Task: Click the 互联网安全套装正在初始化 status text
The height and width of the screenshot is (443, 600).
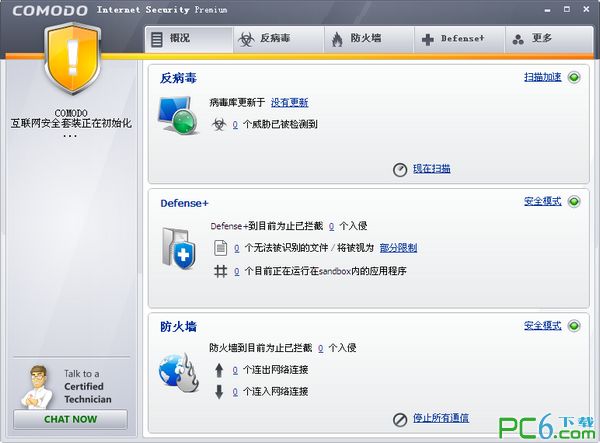Action: [71, 123]
